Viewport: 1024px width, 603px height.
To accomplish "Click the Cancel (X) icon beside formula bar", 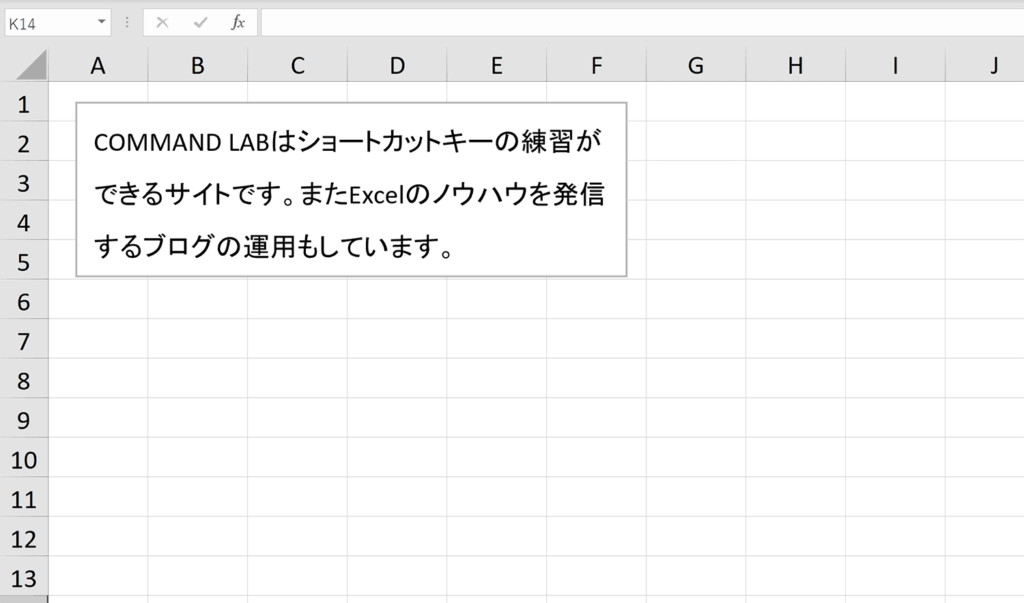I will (163, 21).
